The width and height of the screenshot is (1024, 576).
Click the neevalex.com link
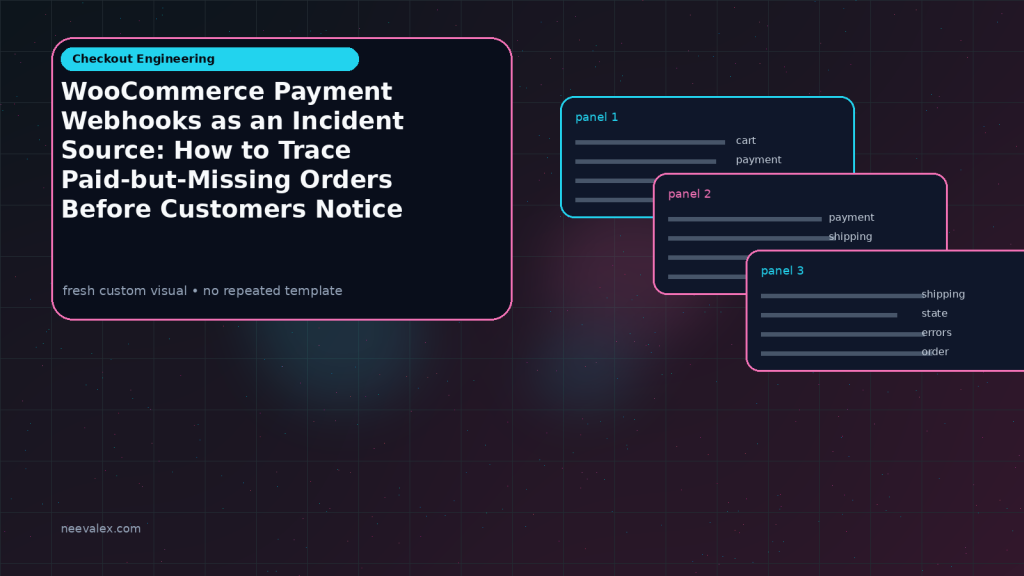[101, 528]
